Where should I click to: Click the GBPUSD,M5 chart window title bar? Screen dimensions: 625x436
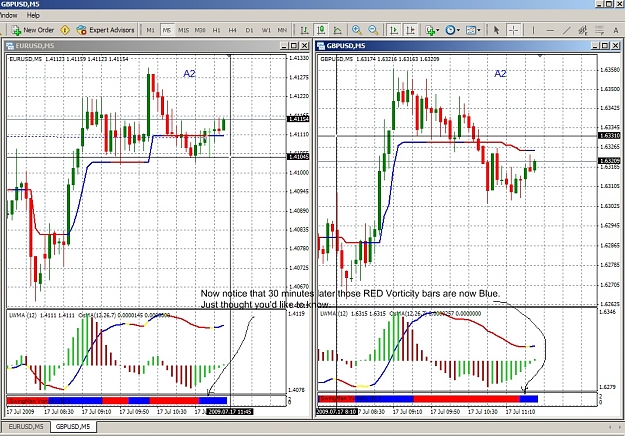[468, 46]
